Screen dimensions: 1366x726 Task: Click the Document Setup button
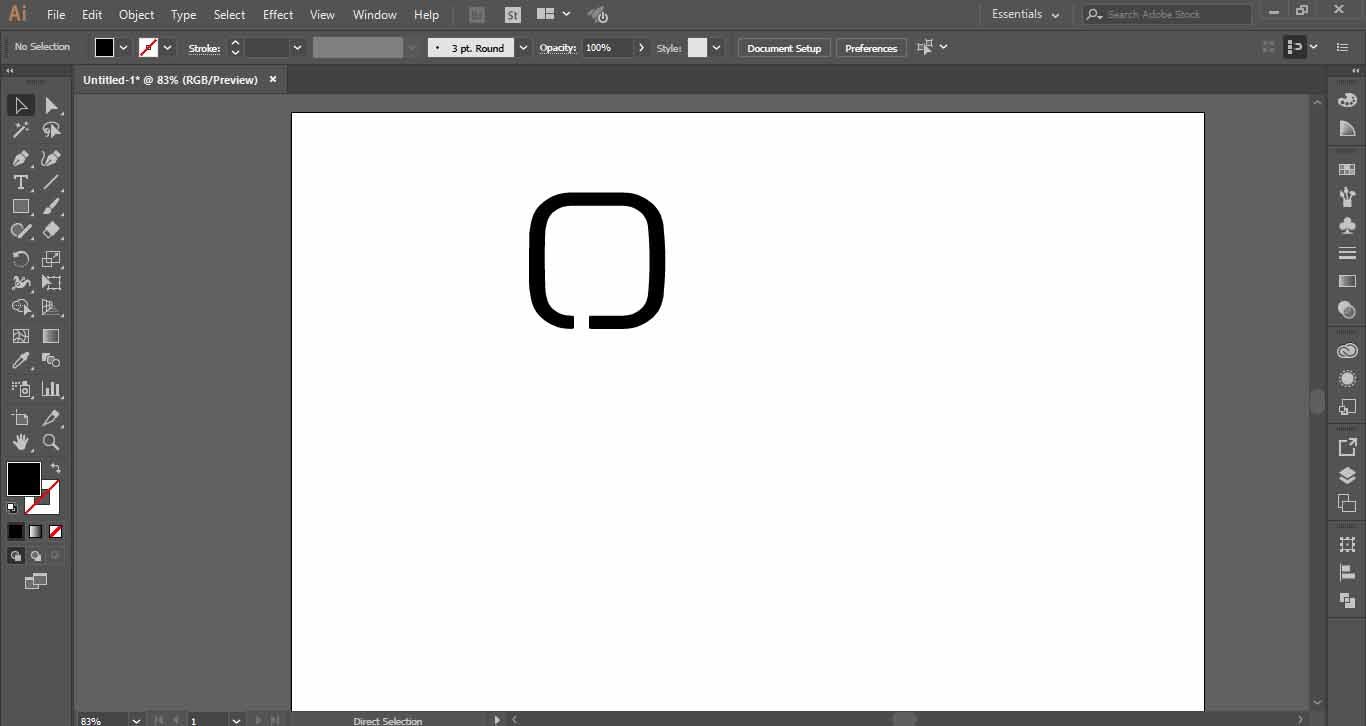(784, 48)
